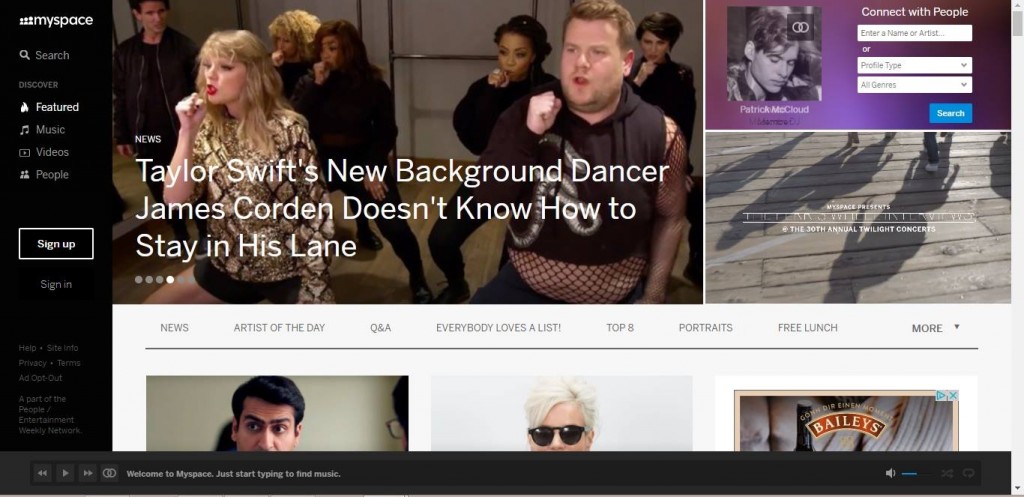
Task: Open the All Genres dropdown
Action: pyautogui.click(x=914, y=85)
